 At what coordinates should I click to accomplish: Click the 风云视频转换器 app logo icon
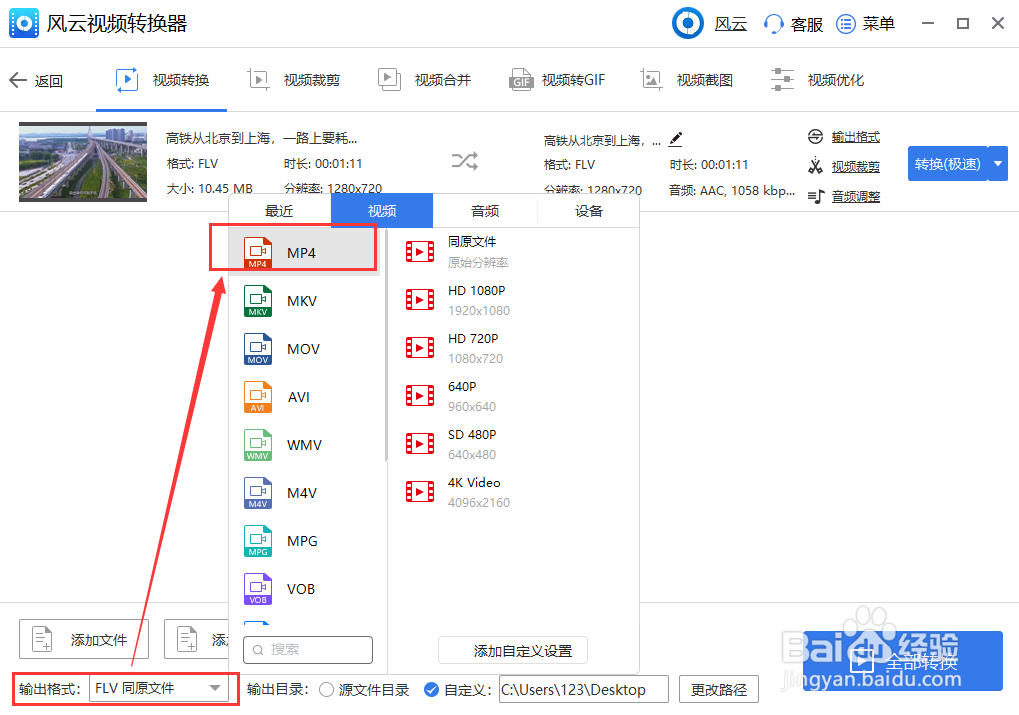tap(23, 23)
